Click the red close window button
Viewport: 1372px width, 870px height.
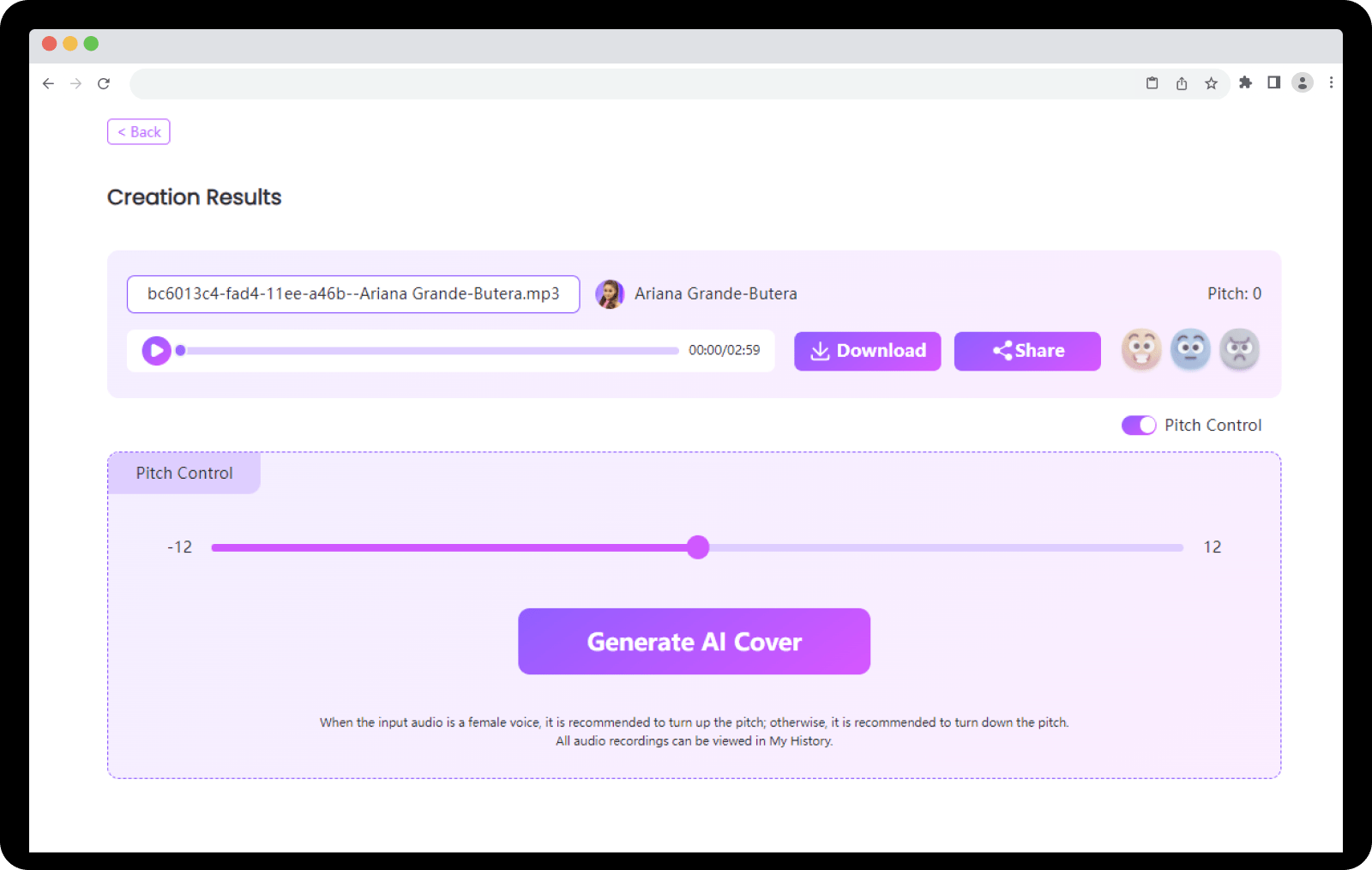(49, 44)
